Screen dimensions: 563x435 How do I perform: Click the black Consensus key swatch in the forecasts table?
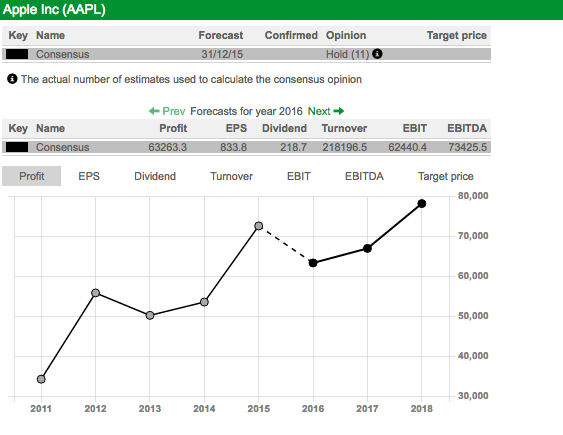17,147
